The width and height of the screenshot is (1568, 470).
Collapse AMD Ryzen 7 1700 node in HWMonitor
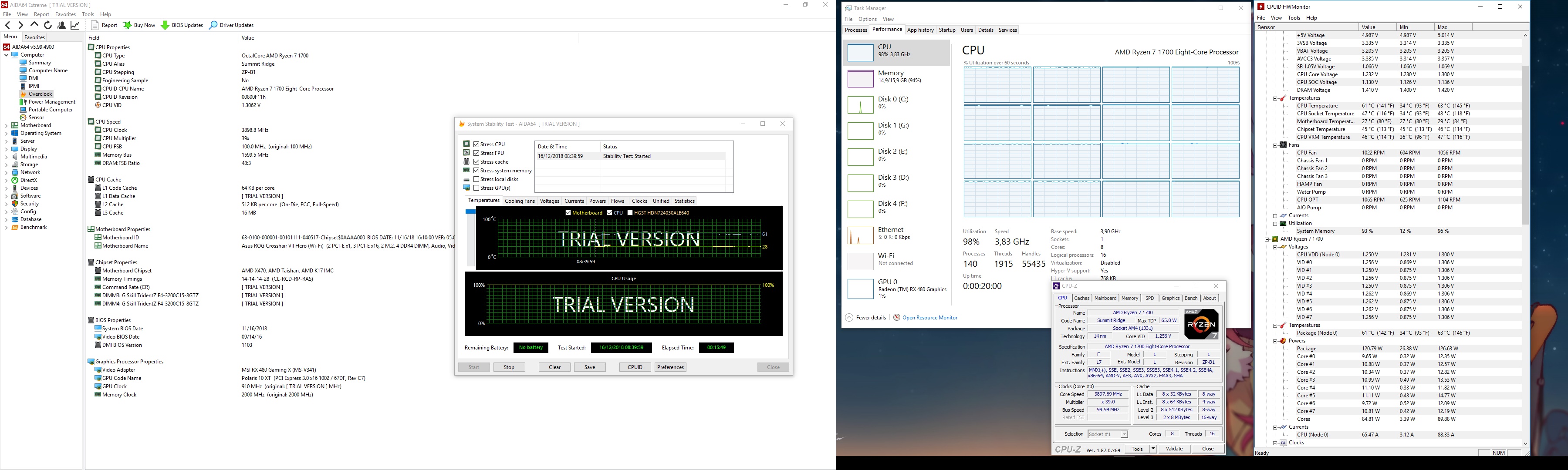(1267, 239)
